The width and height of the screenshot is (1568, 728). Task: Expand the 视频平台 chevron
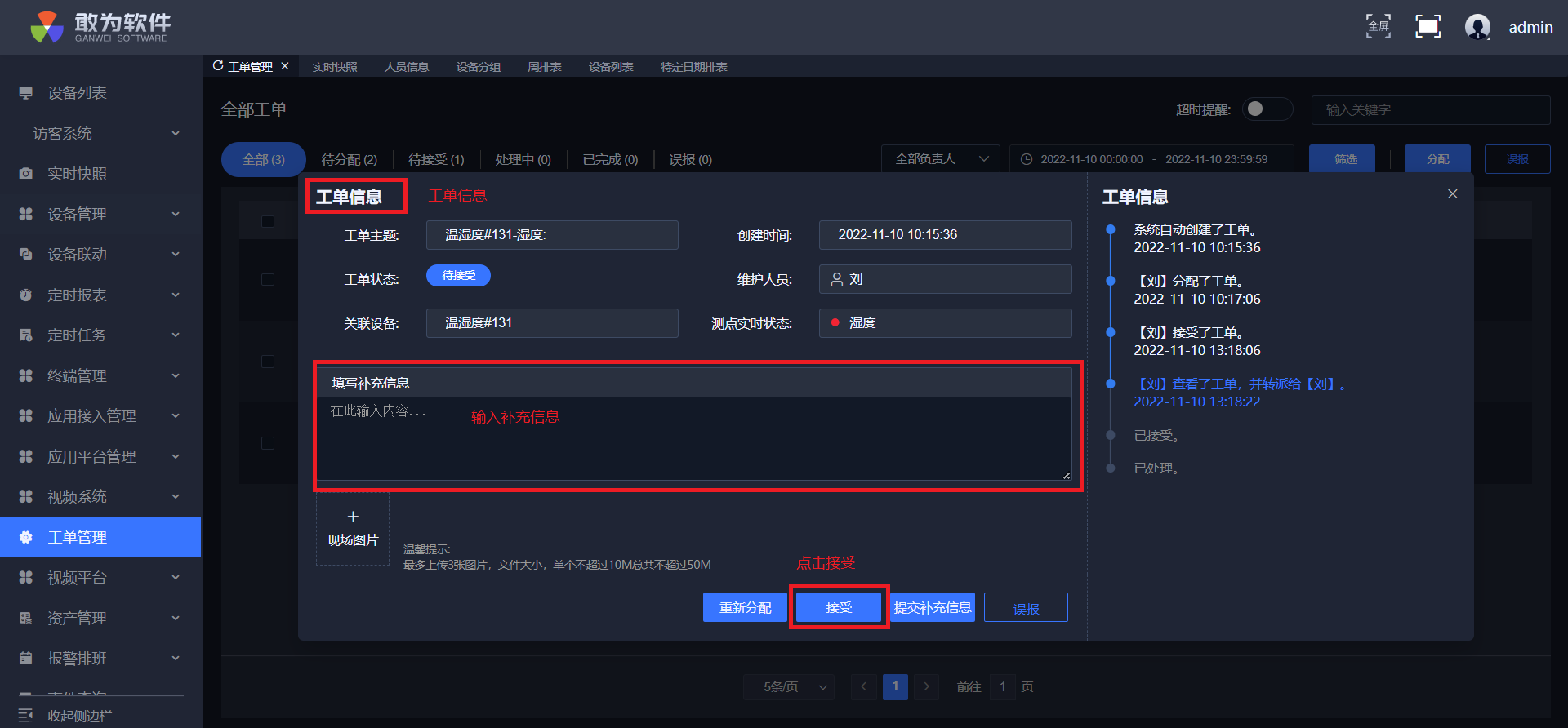176,578
